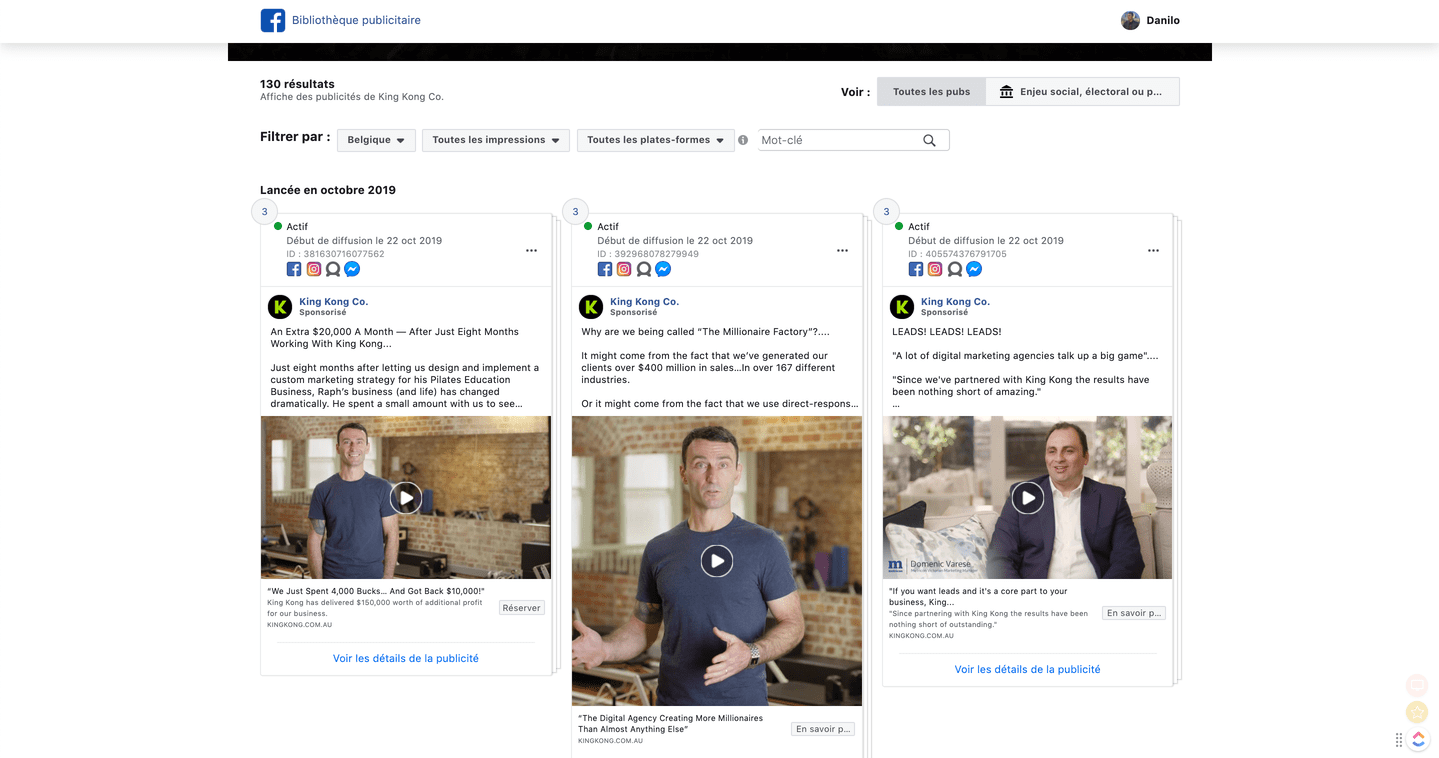Open King Kong Co. link on Millionaire ad
Screen dimensions: 1439x758
coord(645,301)
